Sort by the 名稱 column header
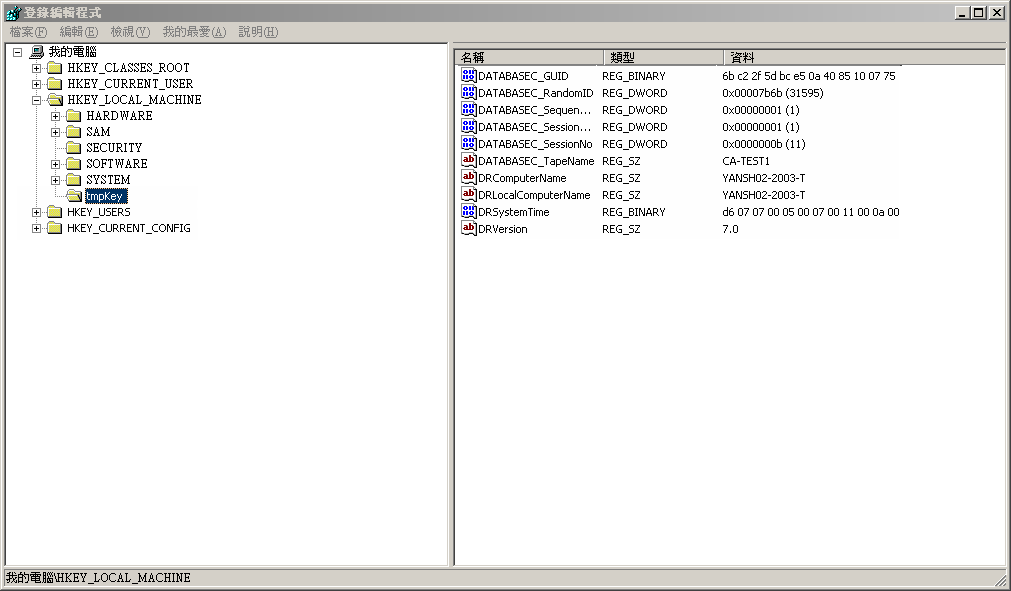 (x=528, y=57)
